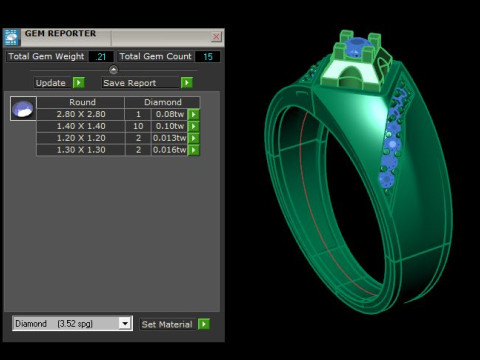Select the 1.40 X 1.40 size cell
The width and height of the screenshot is (480, 360).
coord(81,126)
